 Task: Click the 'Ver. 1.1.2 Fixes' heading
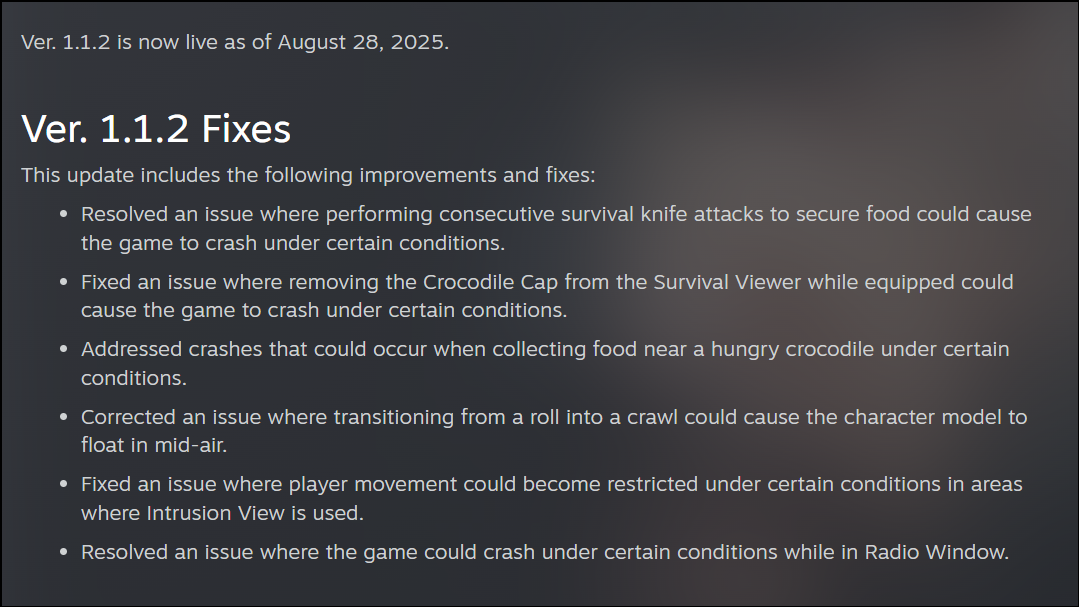click(x=156, y=129)
